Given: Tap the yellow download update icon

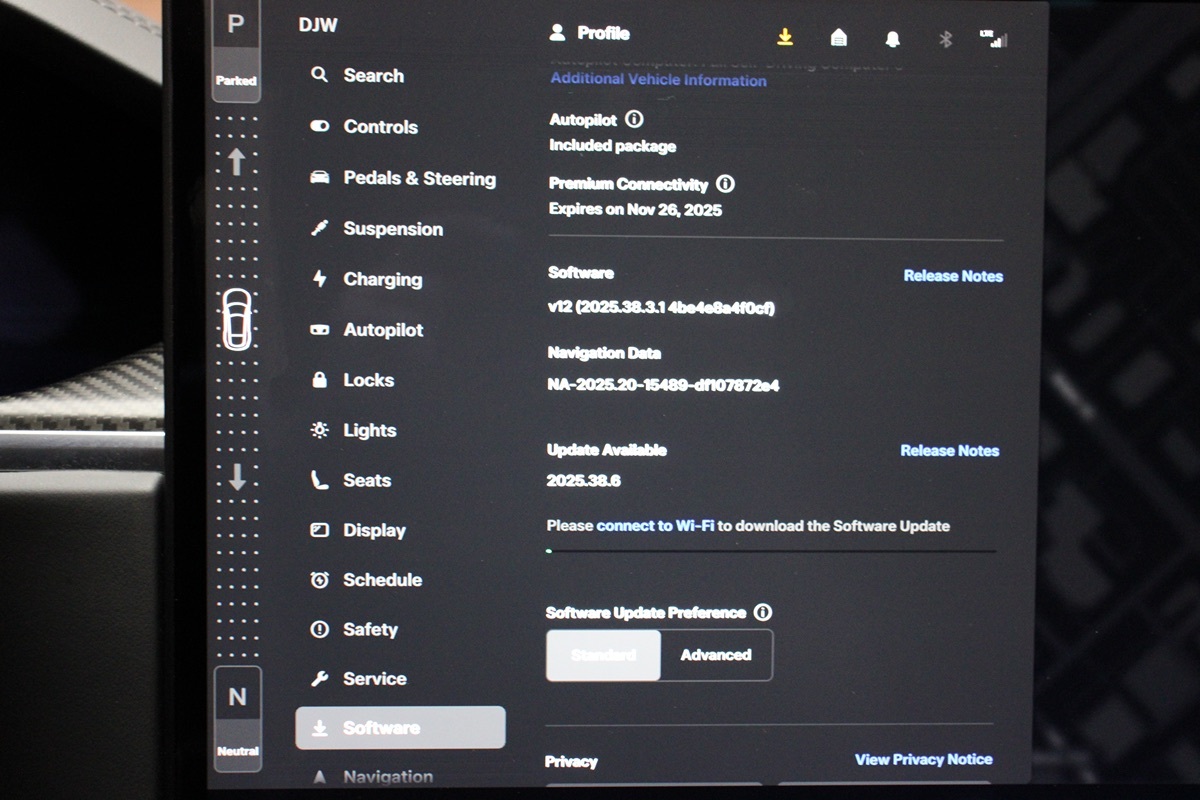Looking at the screenshot, I should pyautogui.click(x=785, y=37).
